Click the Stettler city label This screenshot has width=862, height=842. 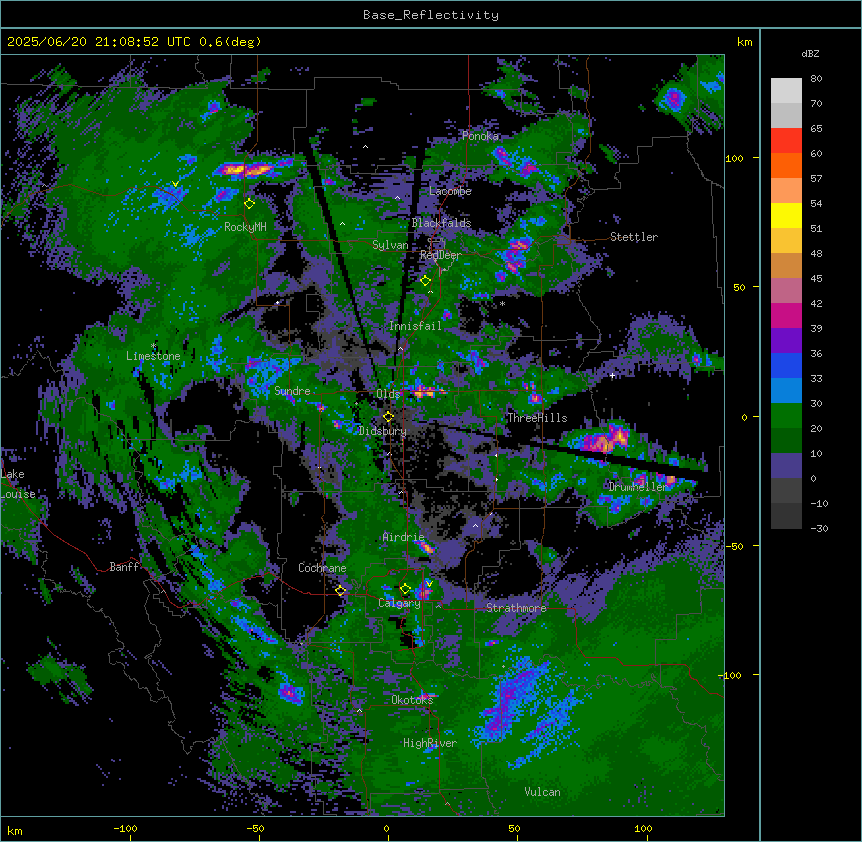(x=634, y=237)
